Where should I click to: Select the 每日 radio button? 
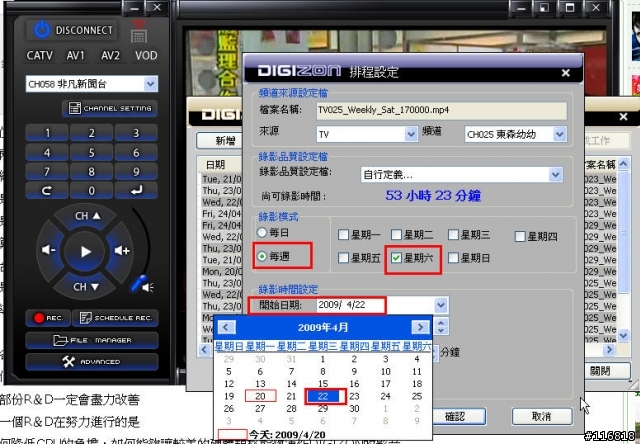click(262, 233)
